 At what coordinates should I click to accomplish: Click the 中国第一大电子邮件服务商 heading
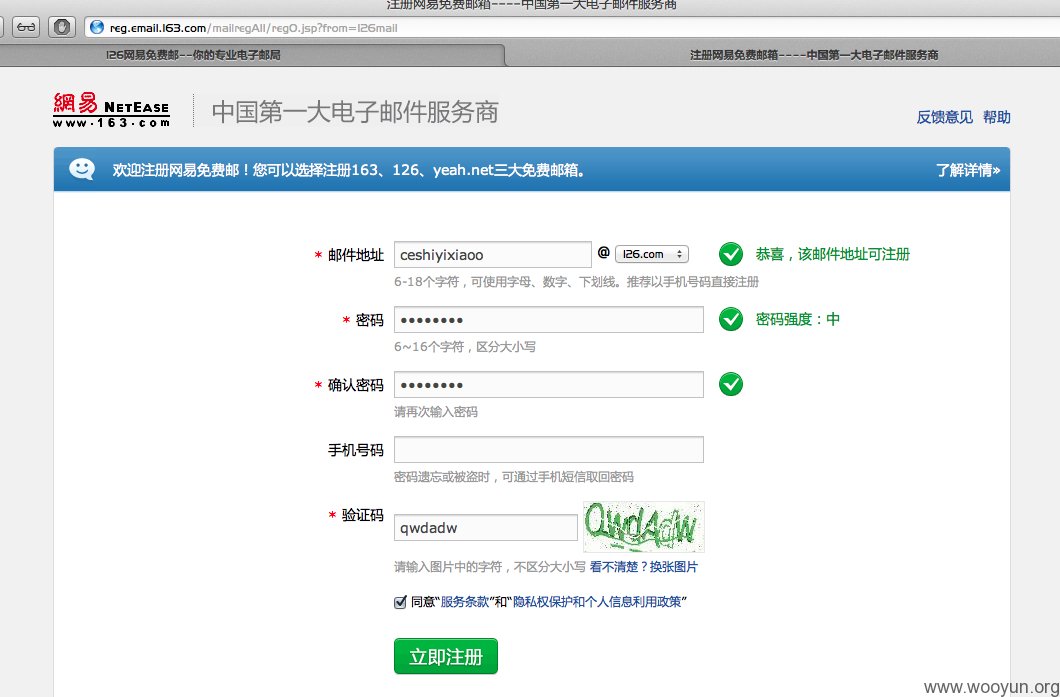pos(356,112)
